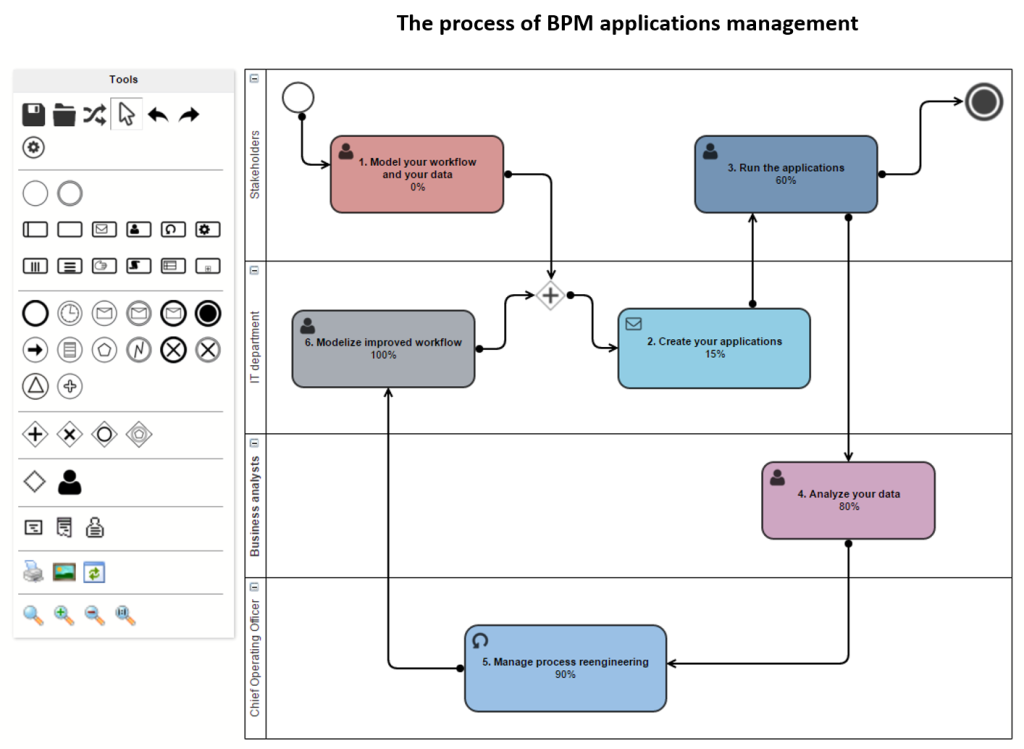Select the message task shape tool
Image resolution: width=1024 pixels, height=749 pixels.
[104, 229]
